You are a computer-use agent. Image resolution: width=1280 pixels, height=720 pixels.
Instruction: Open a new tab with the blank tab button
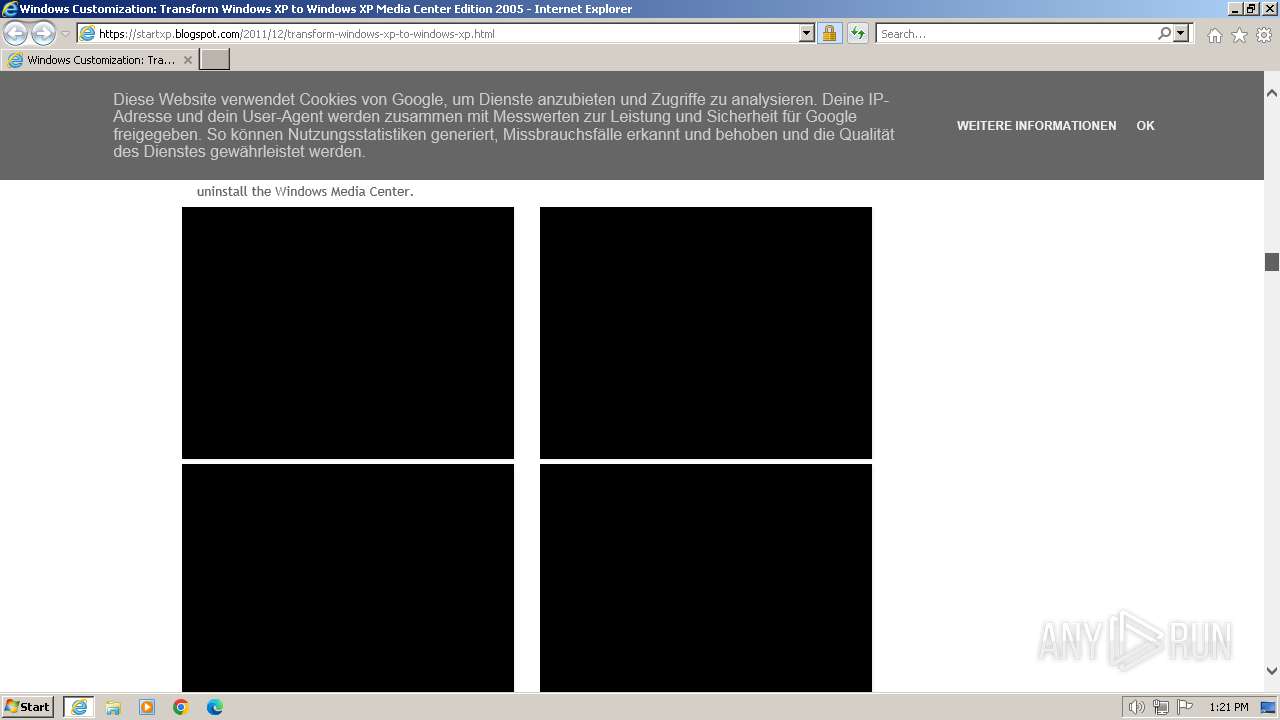(x=215, y=60)
